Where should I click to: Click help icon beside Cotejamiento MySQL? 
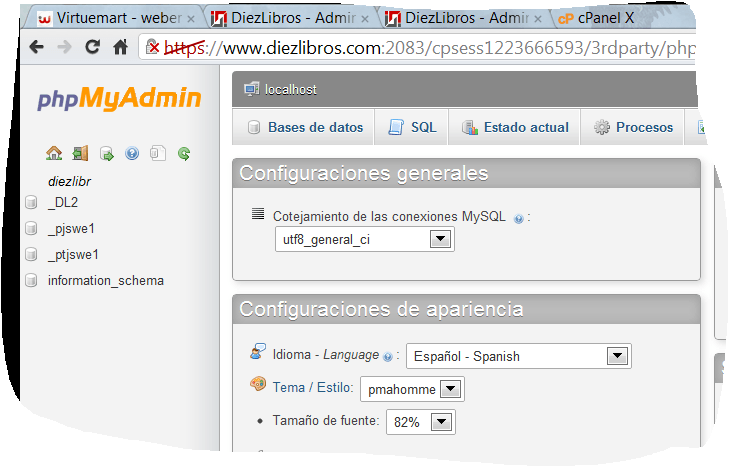[518, 219]
